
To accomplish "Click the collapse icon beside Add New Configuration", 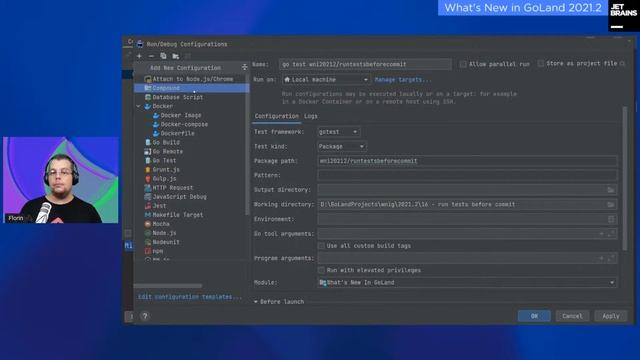I will pyautogui.click(x=244, y=67).
